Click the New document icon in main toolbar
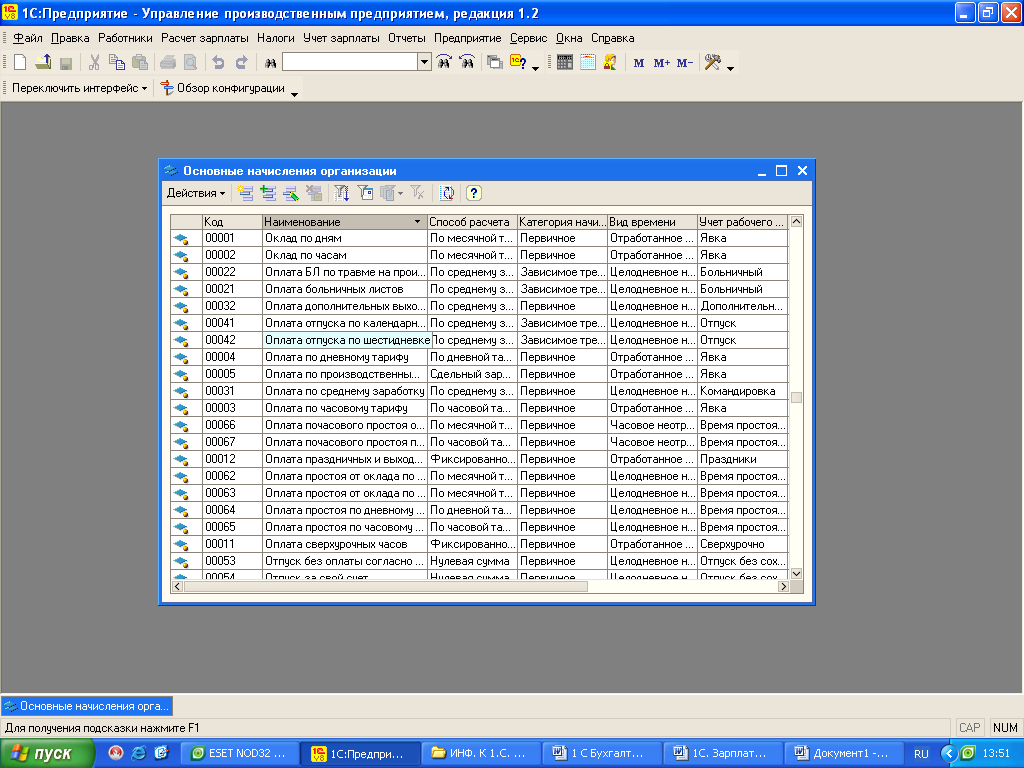 [x=20, y=62]
